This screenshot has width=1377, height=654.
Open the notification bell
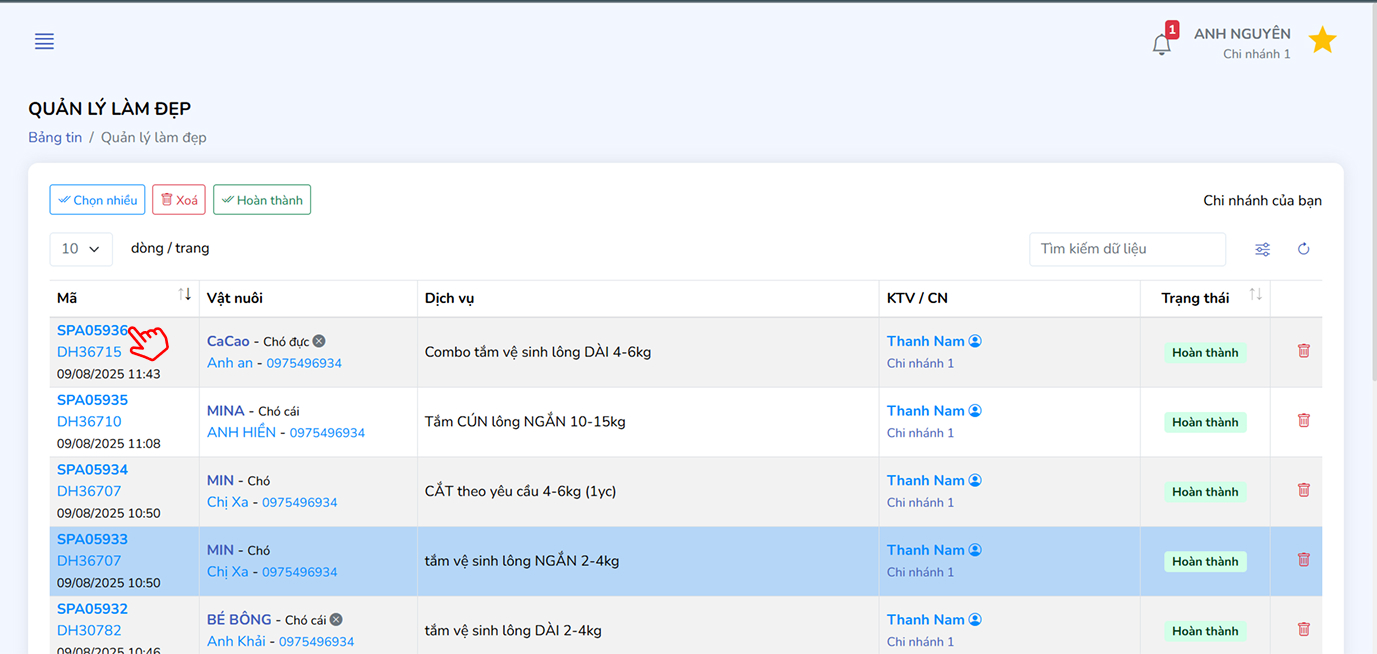pos(1161,44)
